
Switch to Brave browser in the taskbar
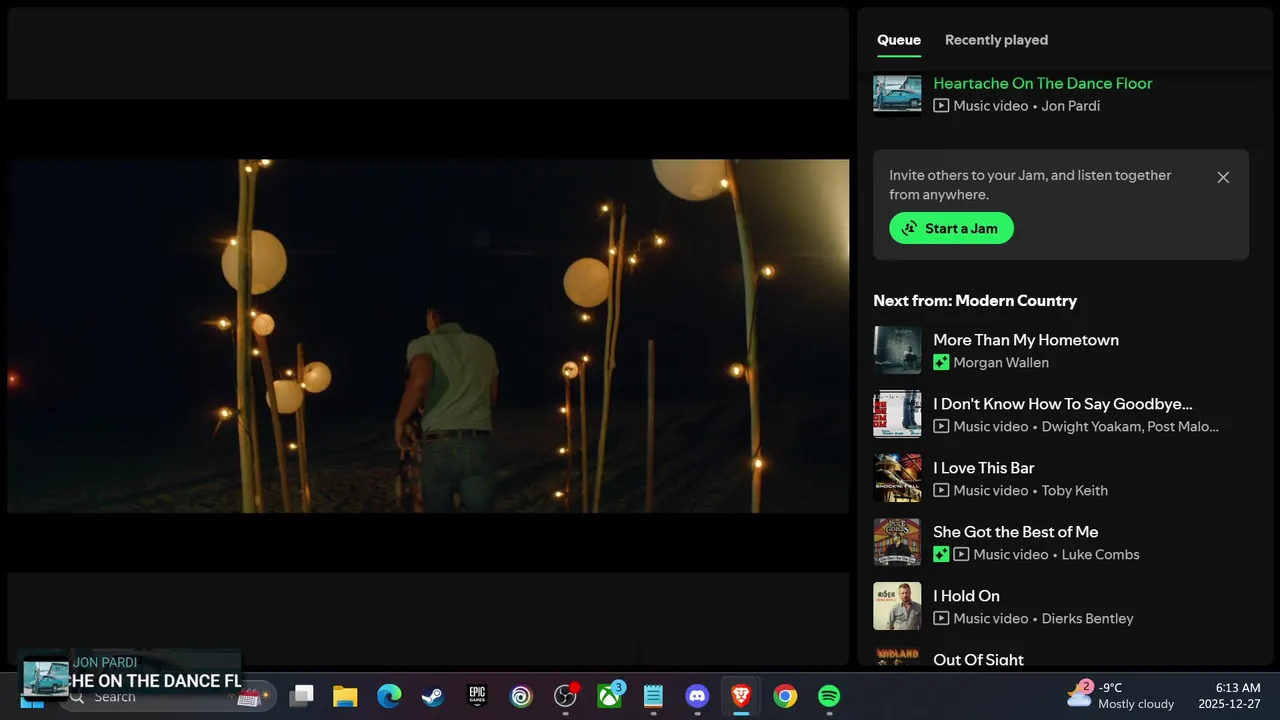pyautogui.click(x=741, y=696)
